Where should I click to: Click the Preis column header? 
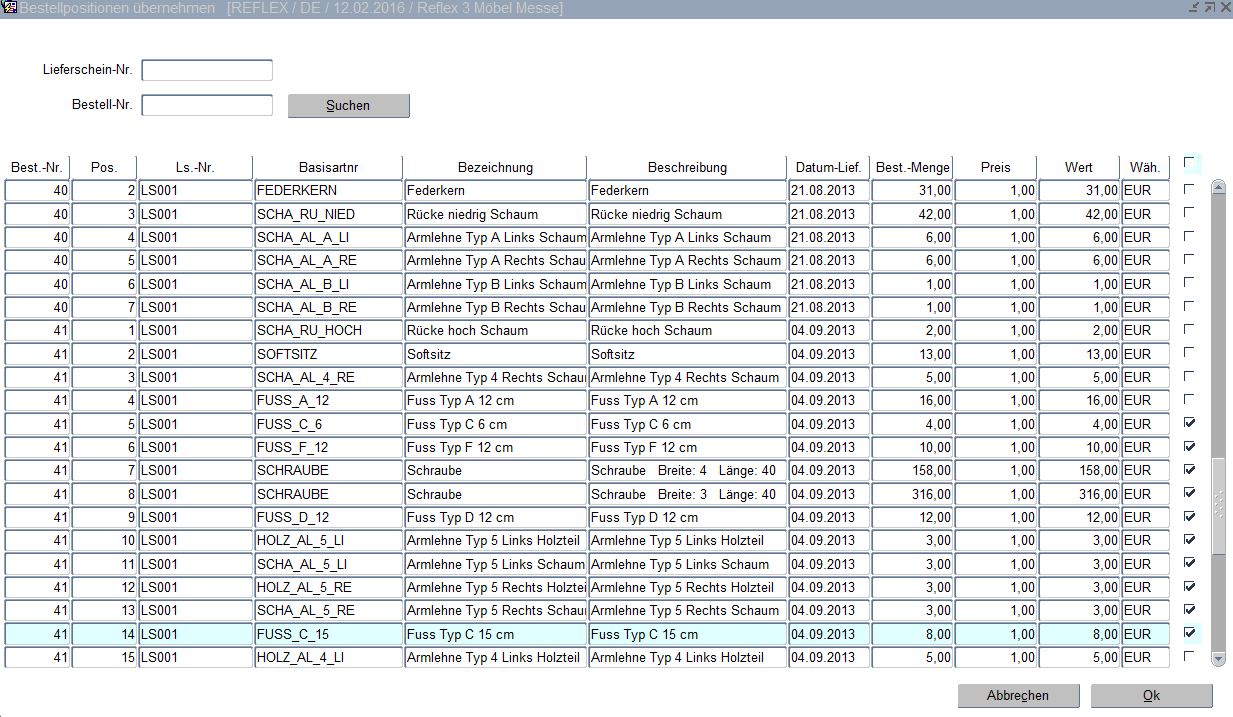995,167
